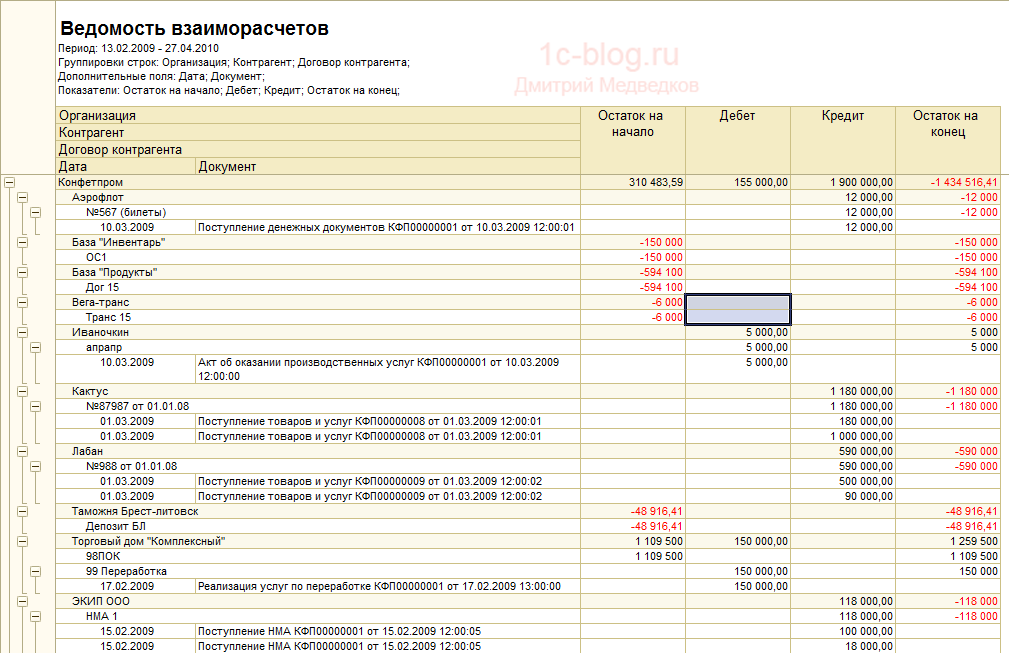Screen dimensions: 1009x653
Task: Select the highlighted Вега-транс debit cell
Action: coord(737,309)
